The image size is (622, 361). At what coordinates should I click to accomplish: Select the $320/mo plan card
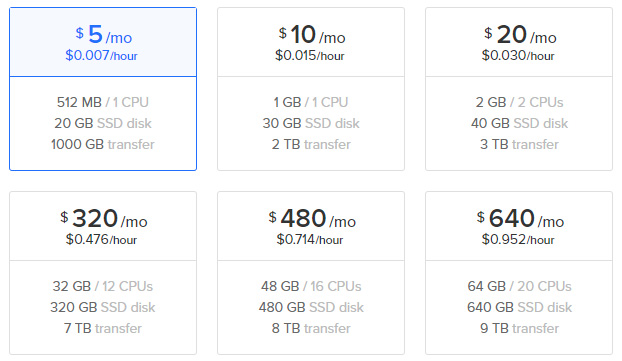coord(103,273)
